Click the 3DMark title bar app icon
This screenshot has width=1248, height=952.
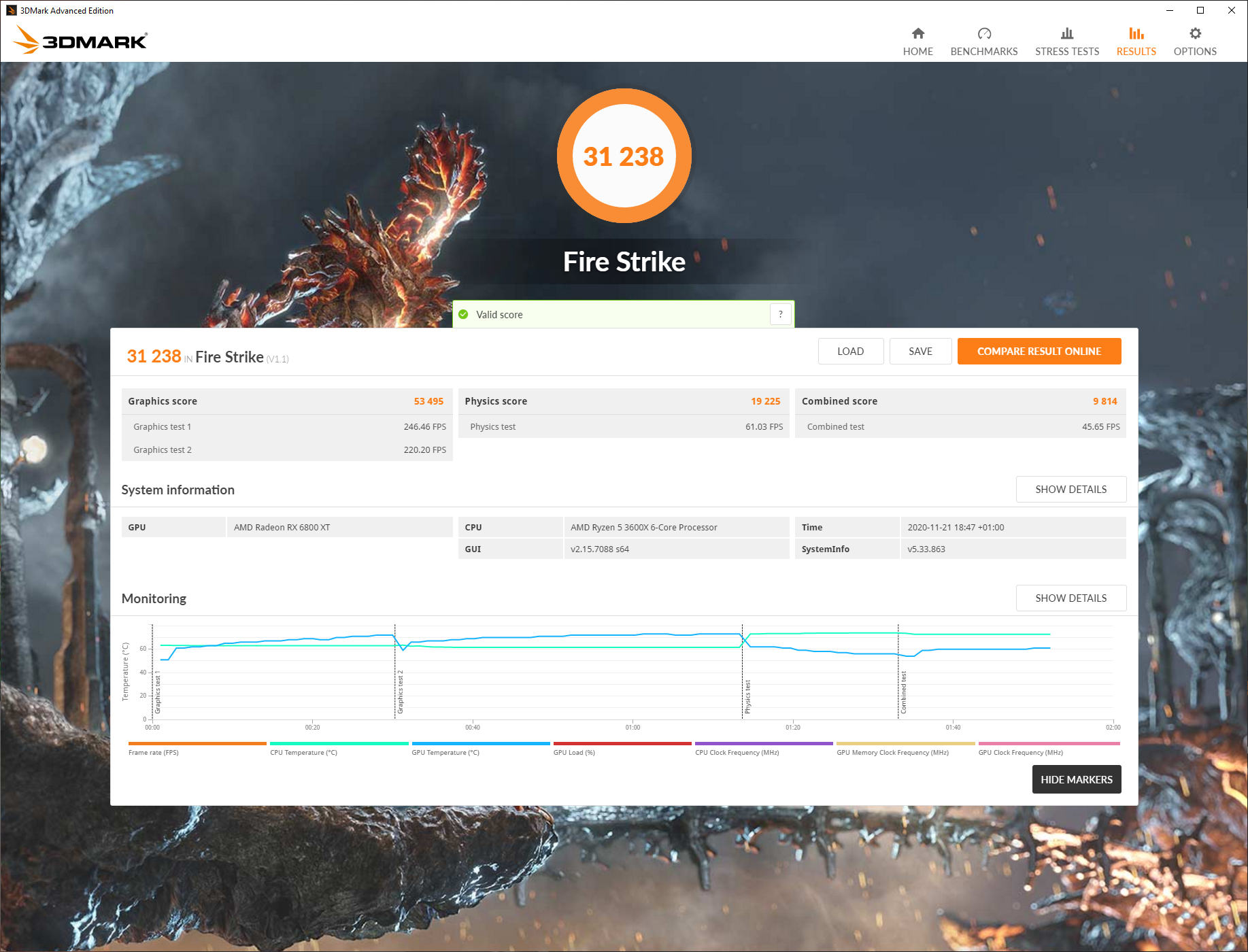tap(11, 10)
